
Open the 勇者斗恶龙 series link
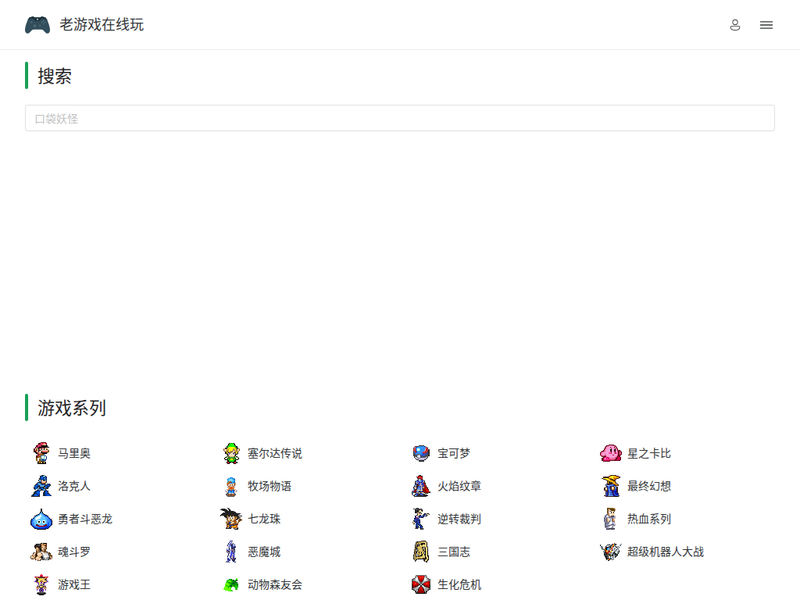(85, 519)
